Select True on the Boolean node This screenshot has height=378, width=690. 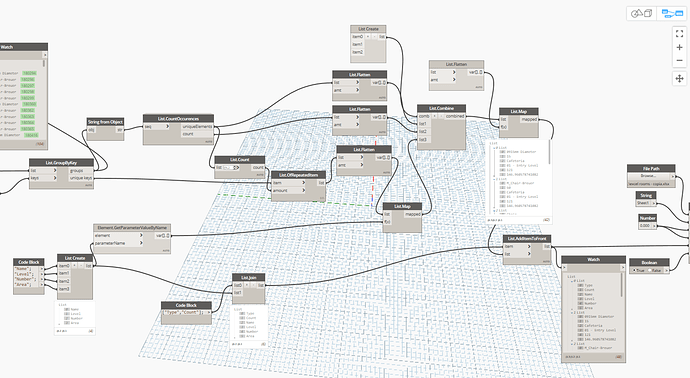pyautogui.click(x=638, y=270)
